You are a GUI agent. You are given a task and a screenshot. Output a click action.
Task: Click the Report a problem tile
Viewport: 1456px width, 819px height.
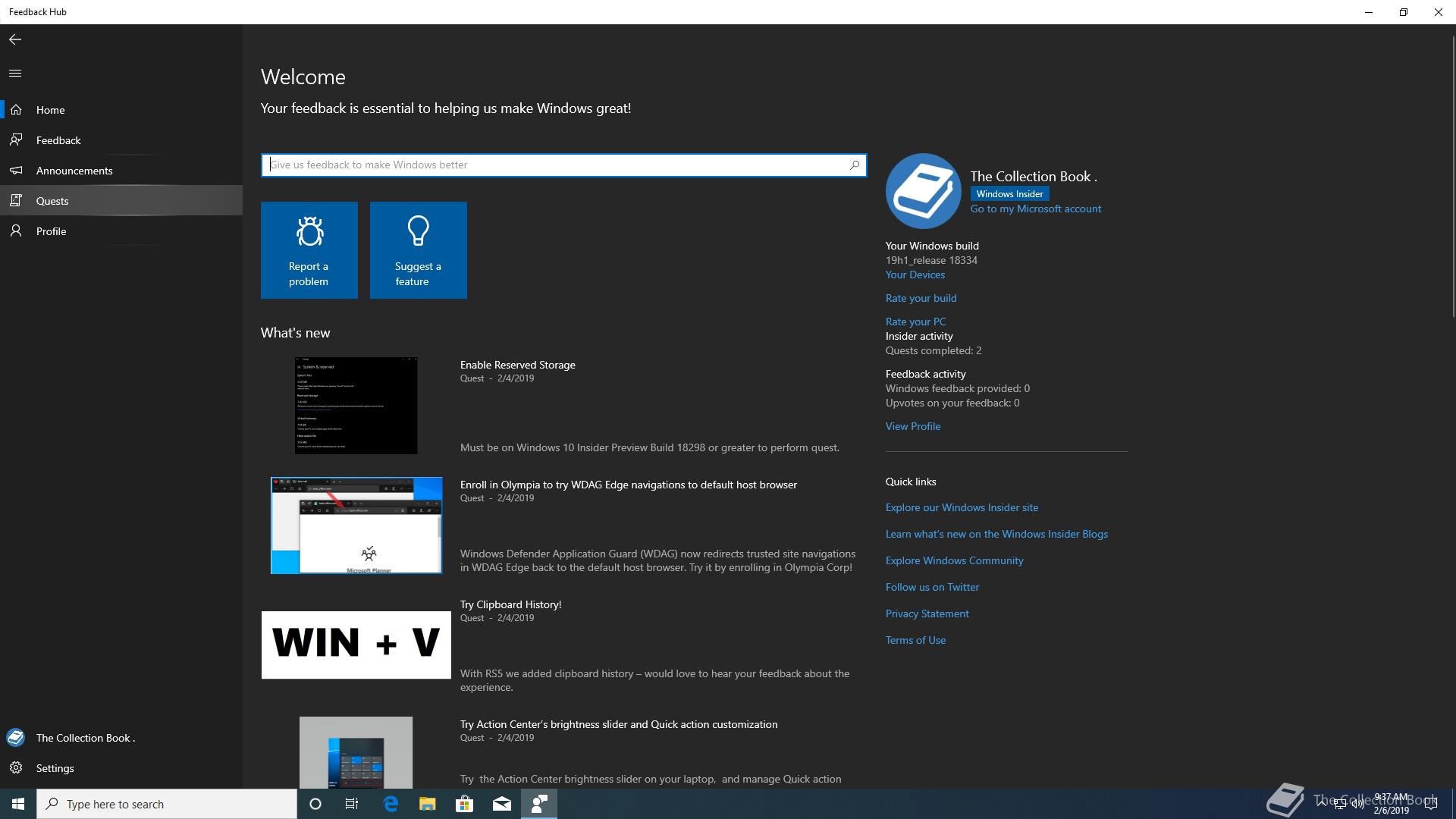coord(309,250)
